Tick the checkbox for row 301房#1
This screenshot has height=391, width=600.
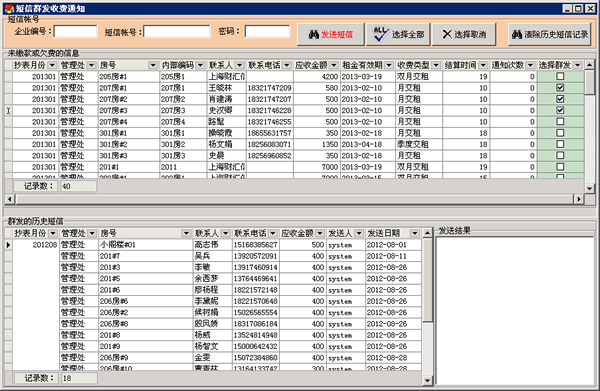[560, 133]
